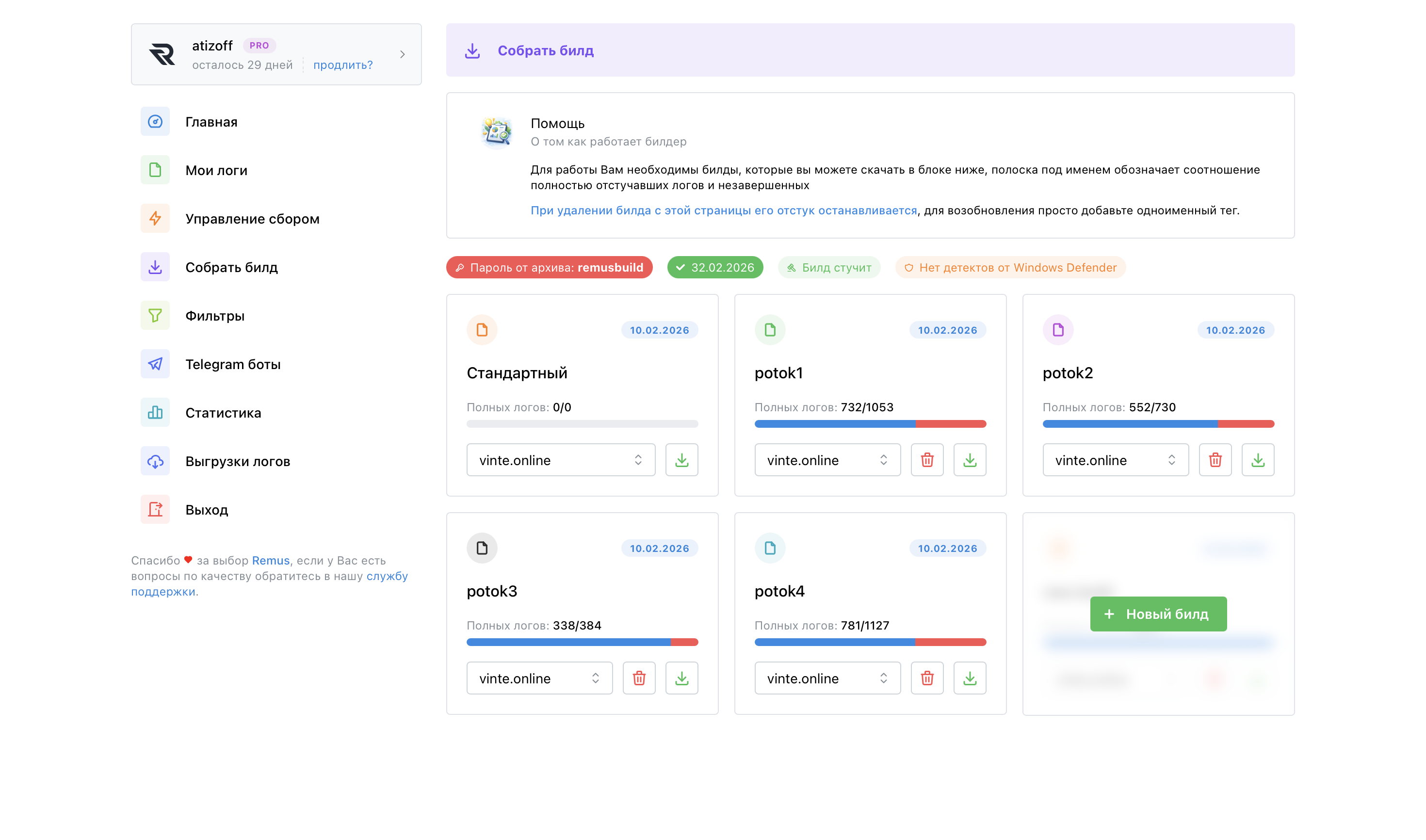Open the potok1 domain dropdown
This screenshot has width=1426, height=840.
(826, 460)
